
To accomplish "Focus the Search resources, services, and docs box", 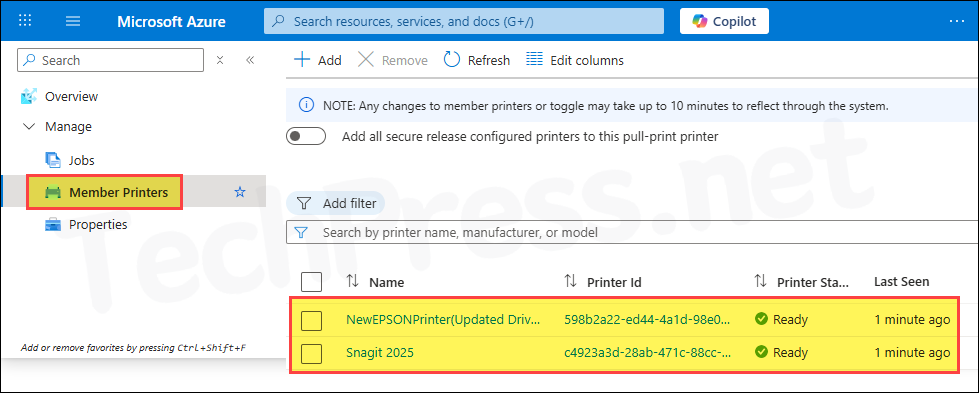I will click(x=464, y=21).
